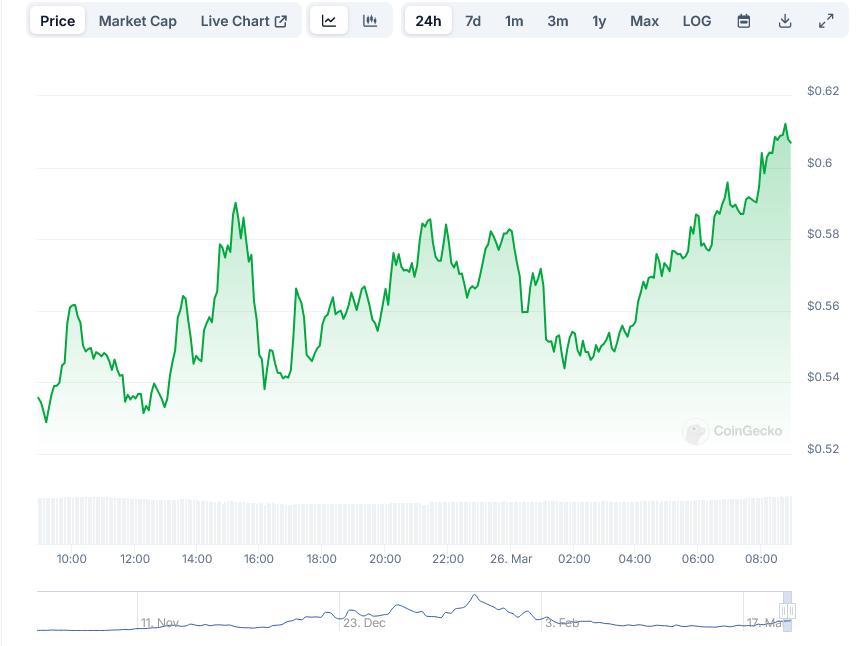Click the navigator timeline near 23. Dec
Screen dimensions: 860x646
(x=364, y=621)
